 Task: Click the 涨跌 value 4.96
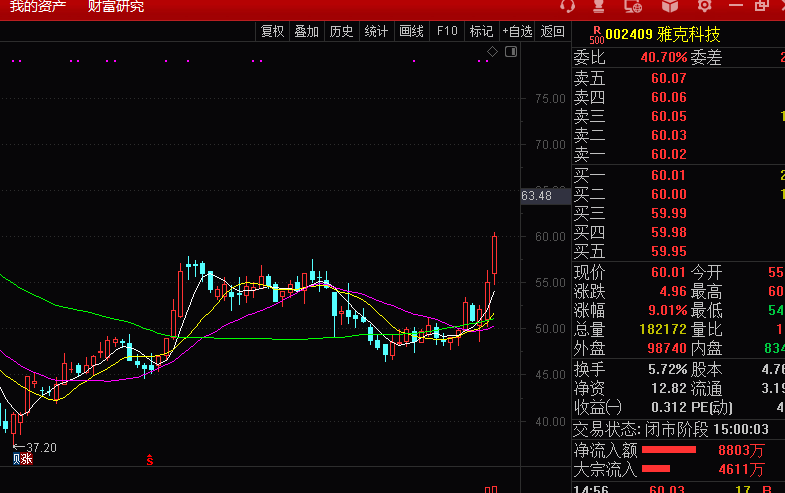click(673, 291)
